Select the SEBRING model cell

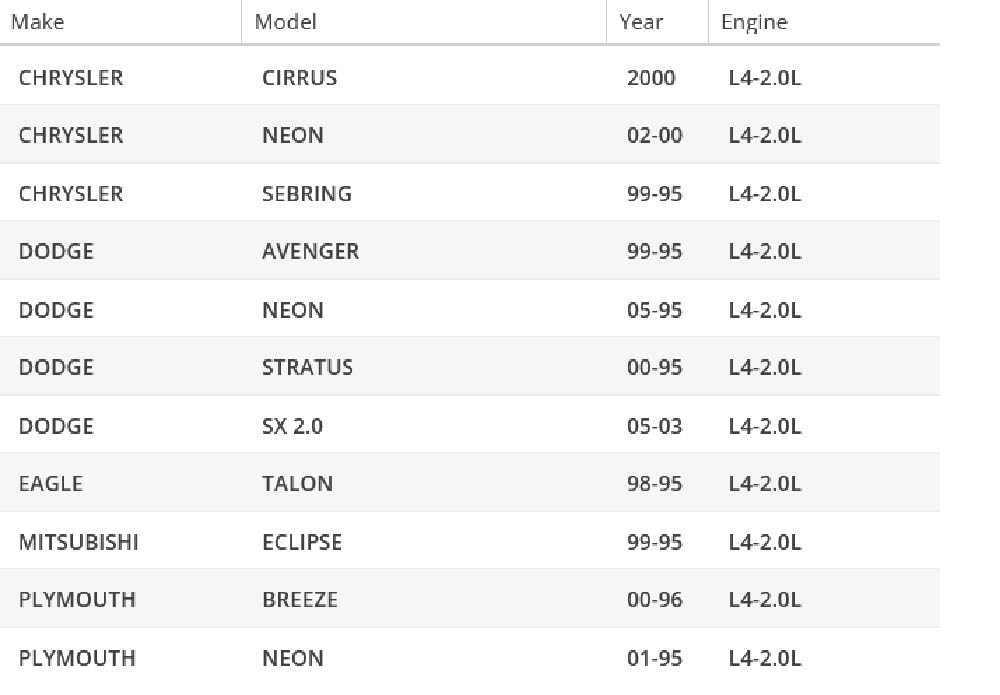(307, 193)
